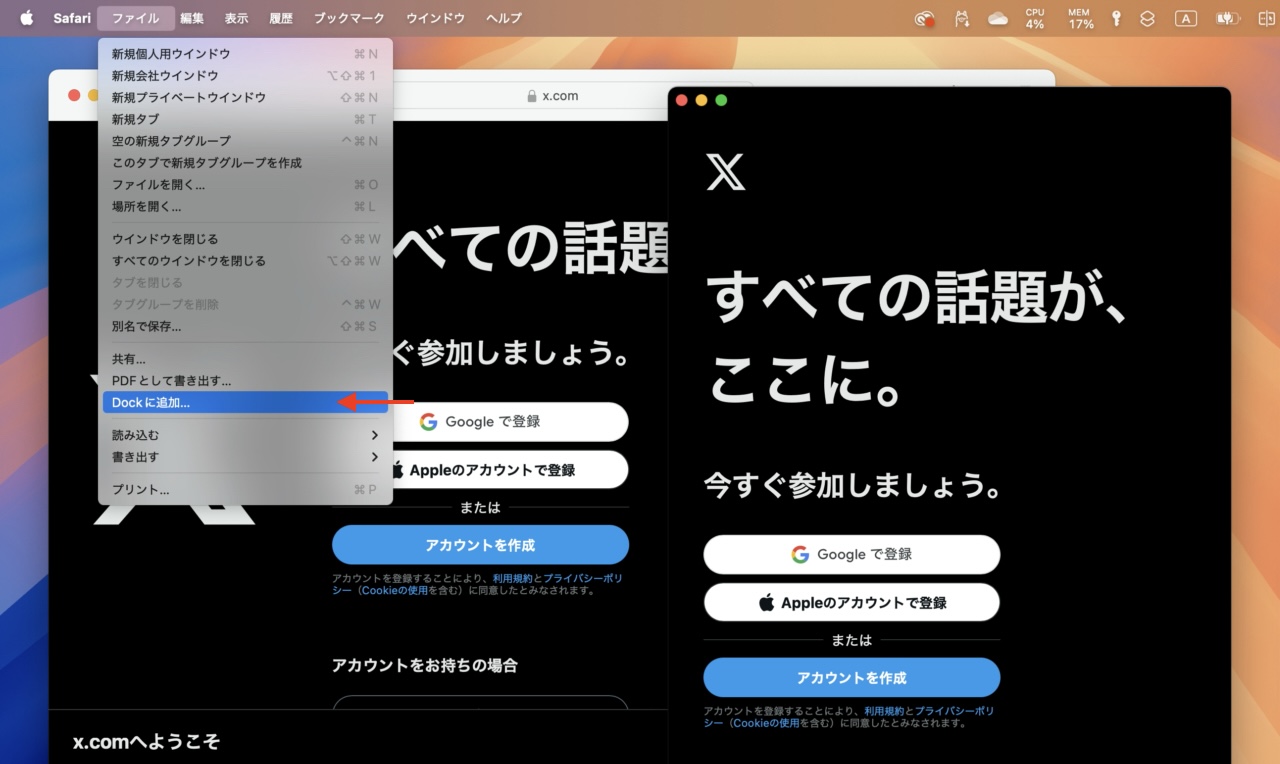
Task: Click the Apple logo in web app's register button
Action: pyautogui.click(x=766, y=602)
